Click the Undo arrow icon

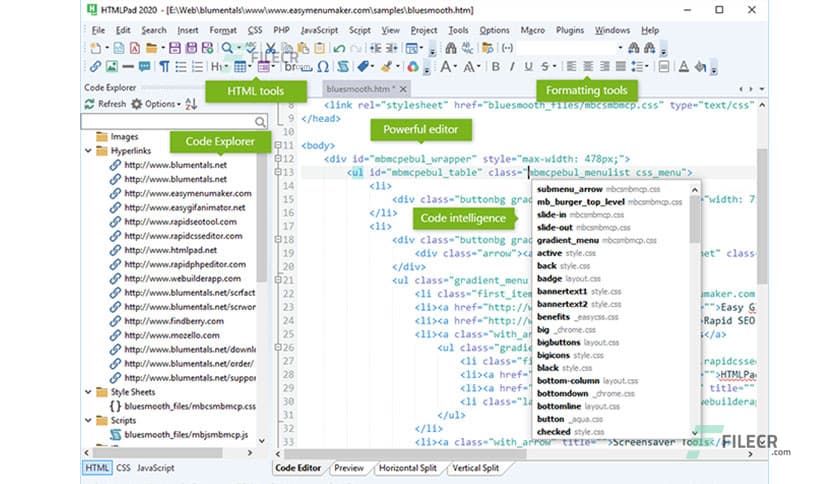click(x=341, y=48)
